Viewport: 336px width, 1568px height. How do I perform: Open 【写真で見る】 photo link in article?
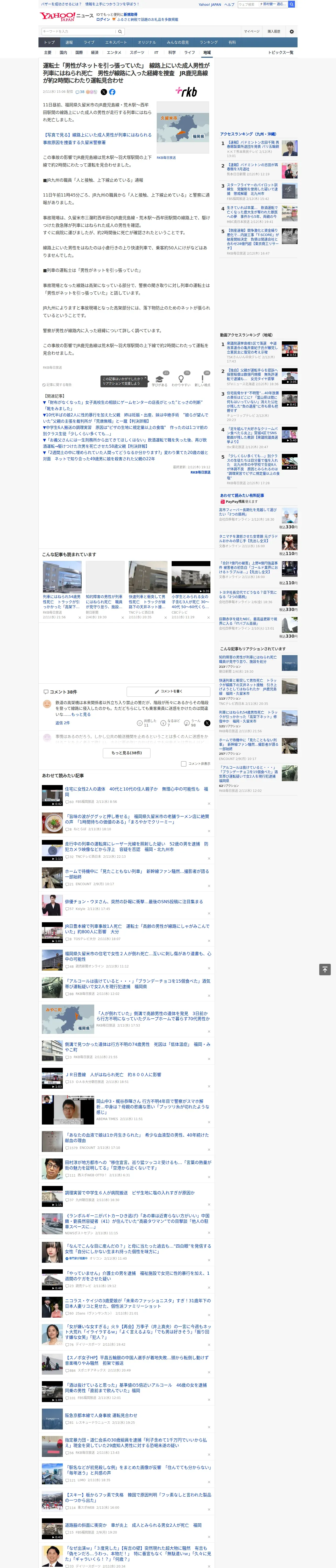pyautogui.click(x=97, y=139)
